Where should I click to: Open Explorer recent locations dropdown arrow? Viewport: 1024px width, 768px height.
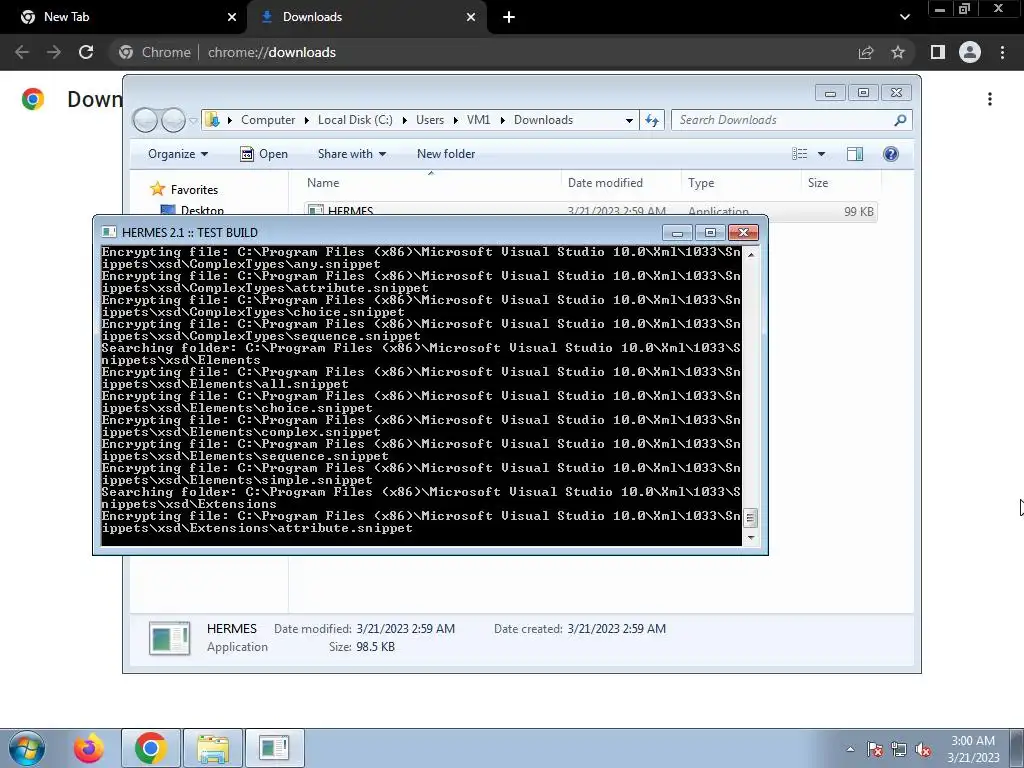[193, 120]
